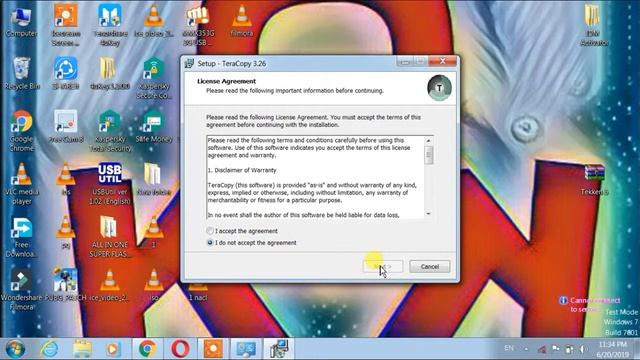Image resolution: width=640 pixels, height=360 pixels.
Task: Open USBUtil ver 1.02 desktop icon
Action: point(110,184)
